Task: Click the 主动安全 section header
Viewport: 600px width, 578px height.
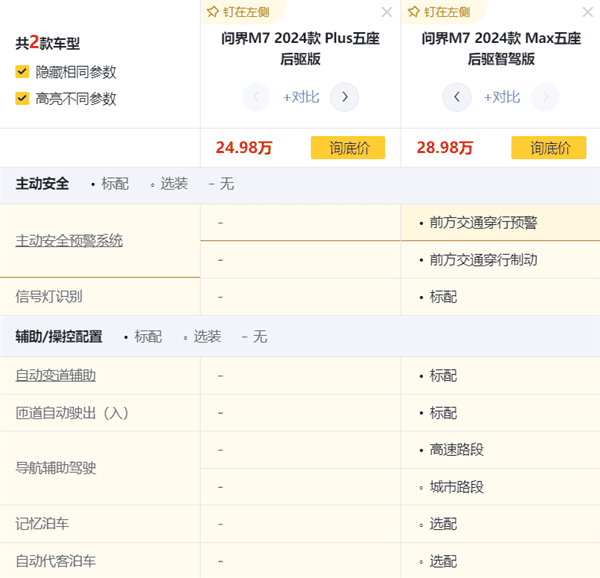Action: tap(43, 184)
